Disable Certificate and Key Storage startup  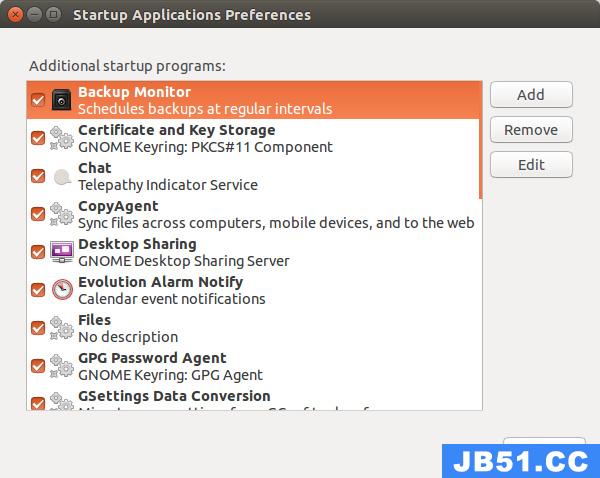point(38,138)
